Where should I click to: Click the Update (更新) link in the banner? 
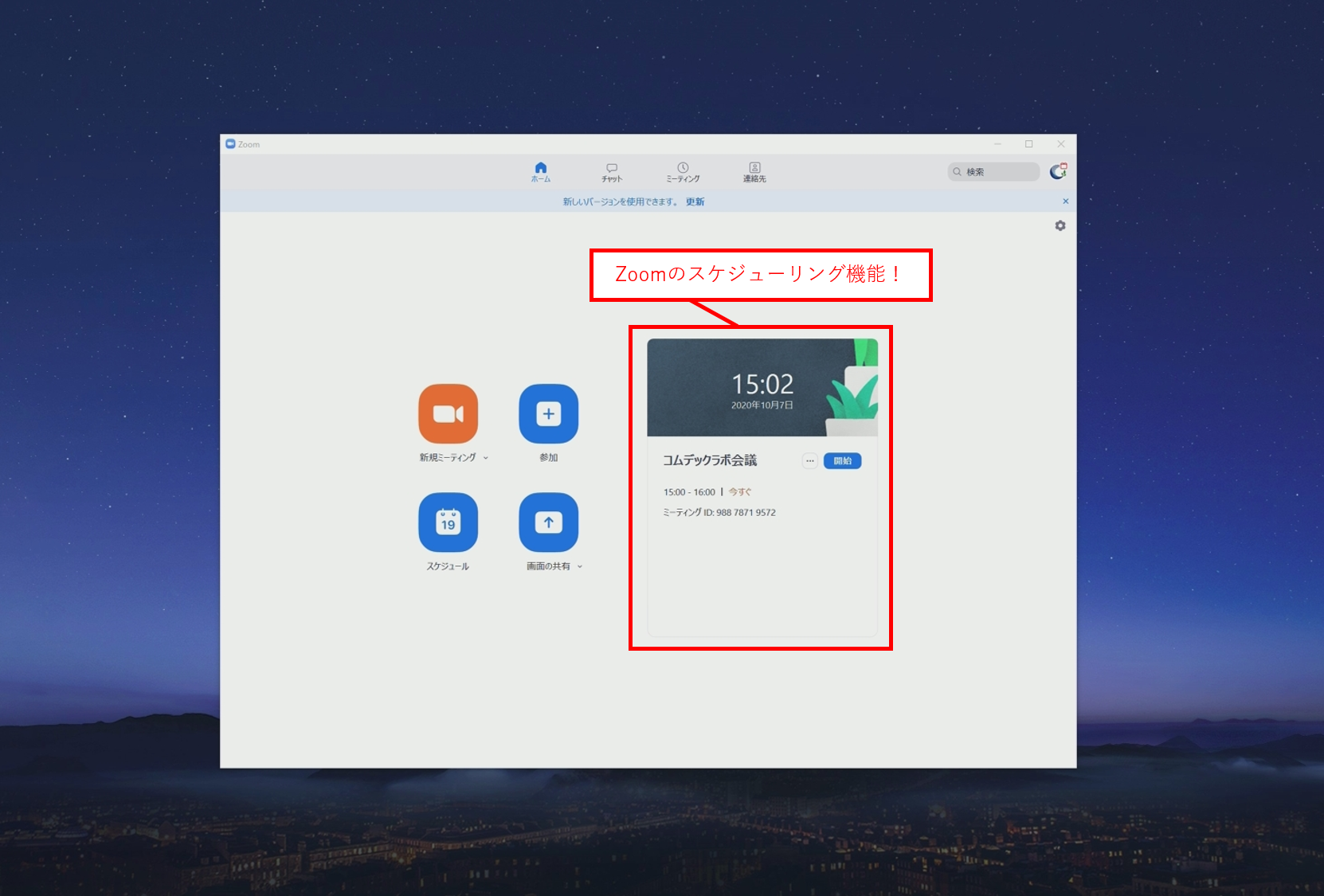[695, 202]
